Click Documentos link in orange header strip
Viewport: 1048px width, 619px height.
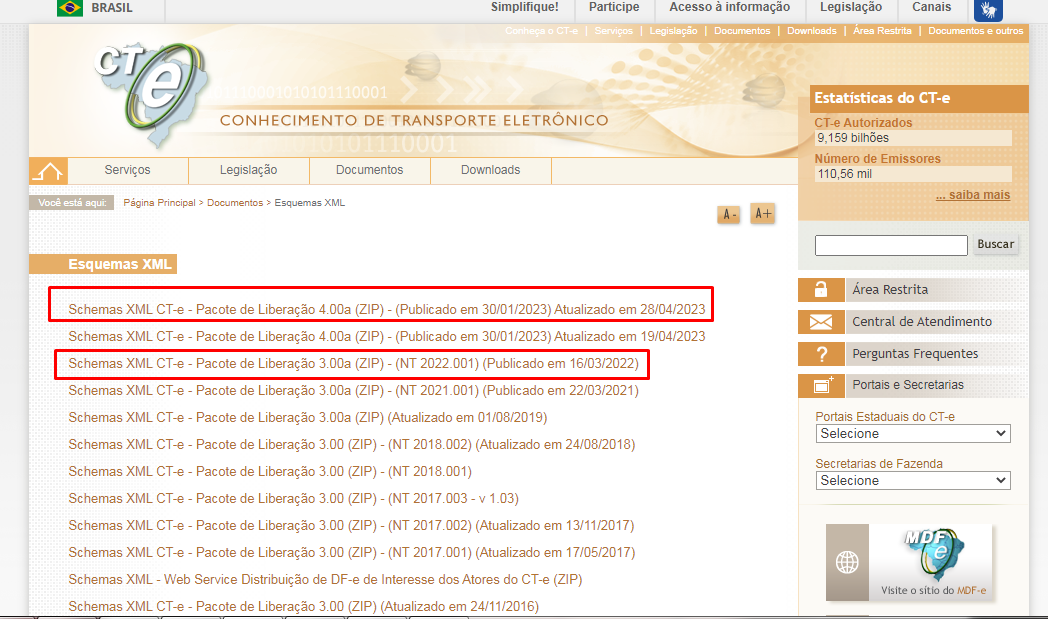[742, 31]
